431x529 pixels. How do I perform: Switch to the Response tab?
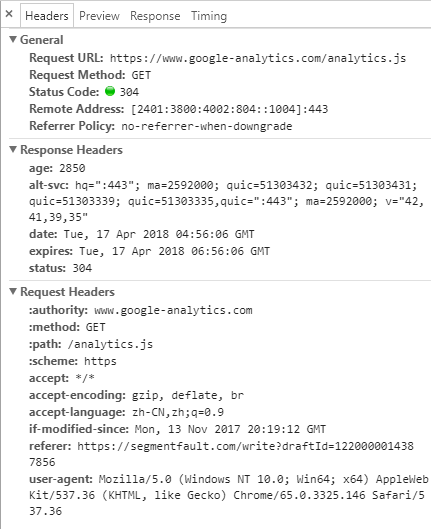pyautogui.click(x=155, y=16)
